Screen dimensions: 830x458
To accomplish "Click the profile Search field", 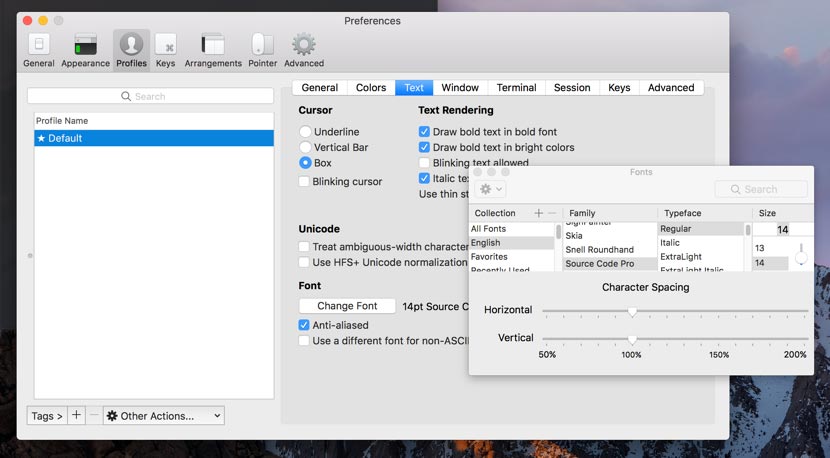I will coord(150,96).
